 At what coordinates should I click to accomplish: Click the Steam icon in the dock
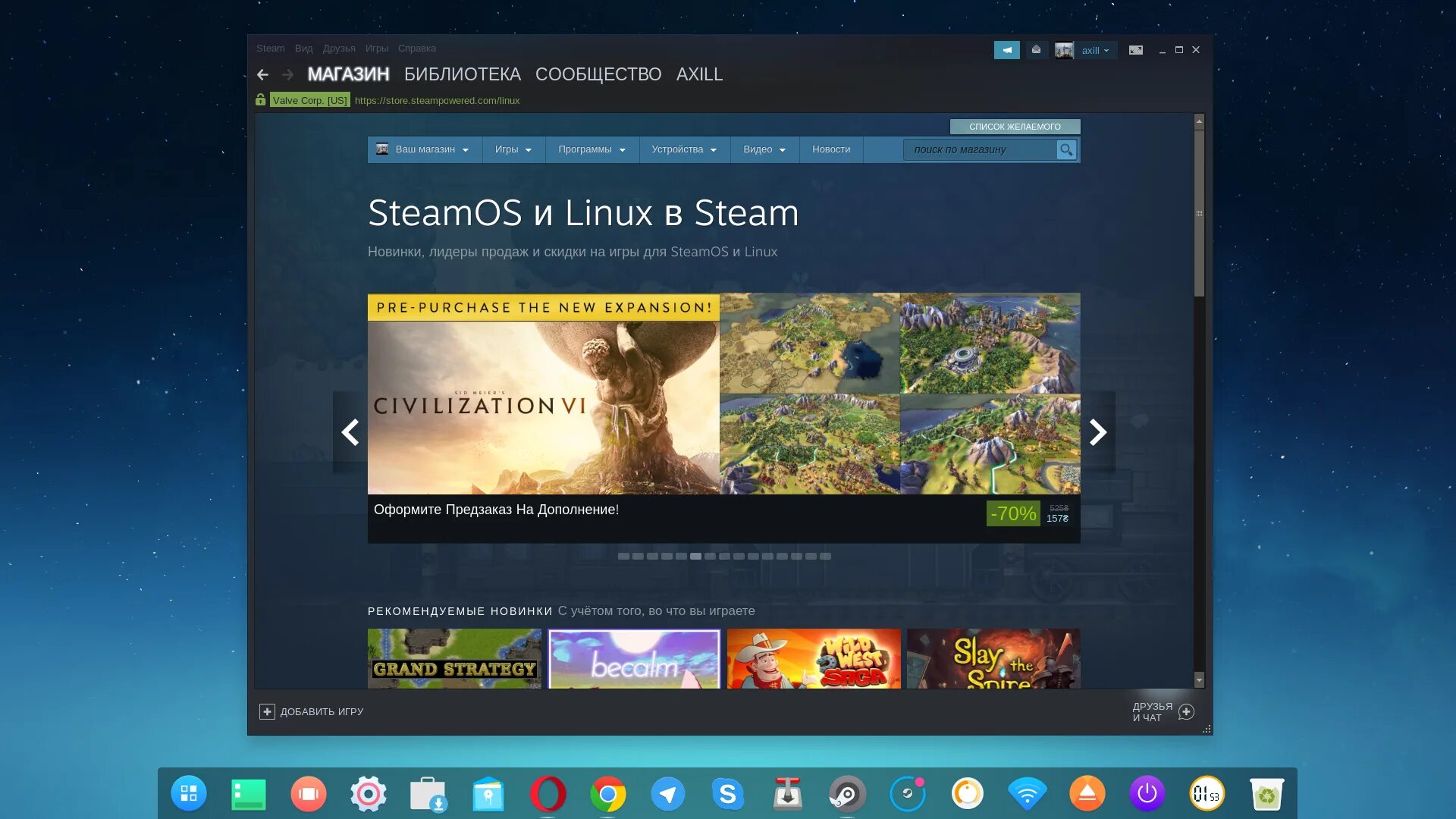tap(847, 794)
